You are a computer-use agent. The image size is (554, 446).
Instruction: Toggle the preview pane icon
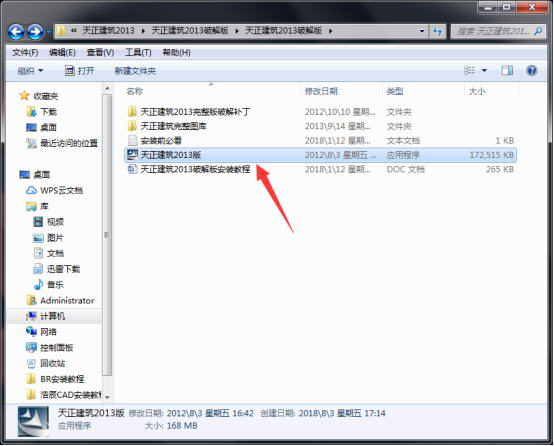click(507, 70)
